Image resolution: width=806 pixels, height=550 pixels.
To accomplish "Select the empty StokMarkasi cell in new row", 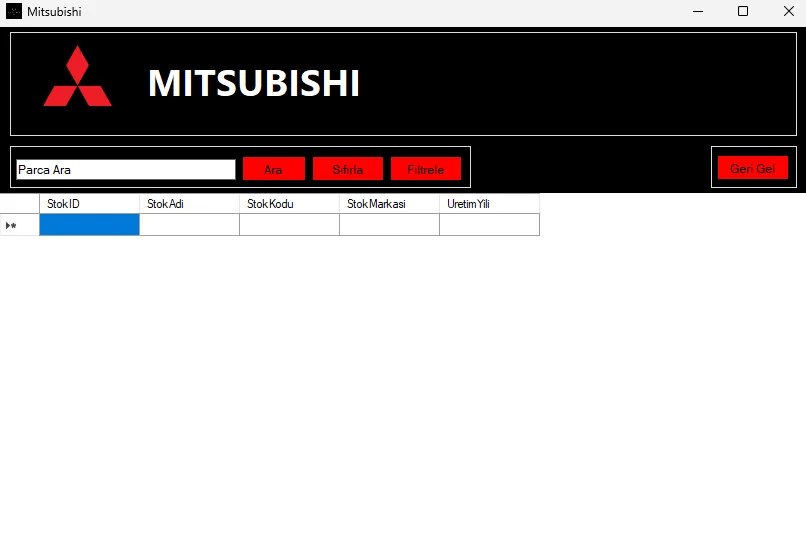I will point(389,225).
